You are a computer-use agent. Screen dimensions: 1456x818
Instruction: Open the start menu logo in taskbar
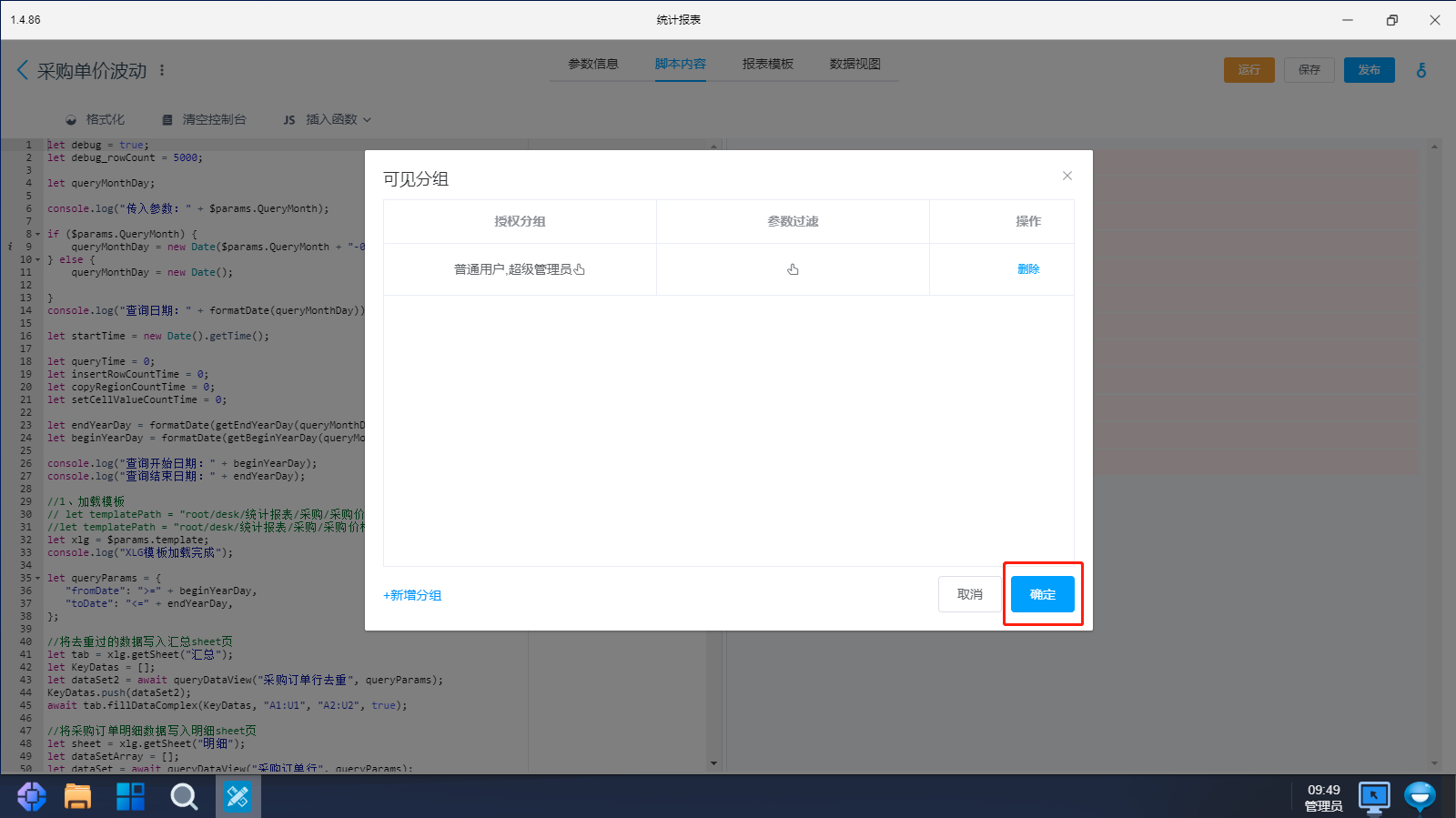32,797
